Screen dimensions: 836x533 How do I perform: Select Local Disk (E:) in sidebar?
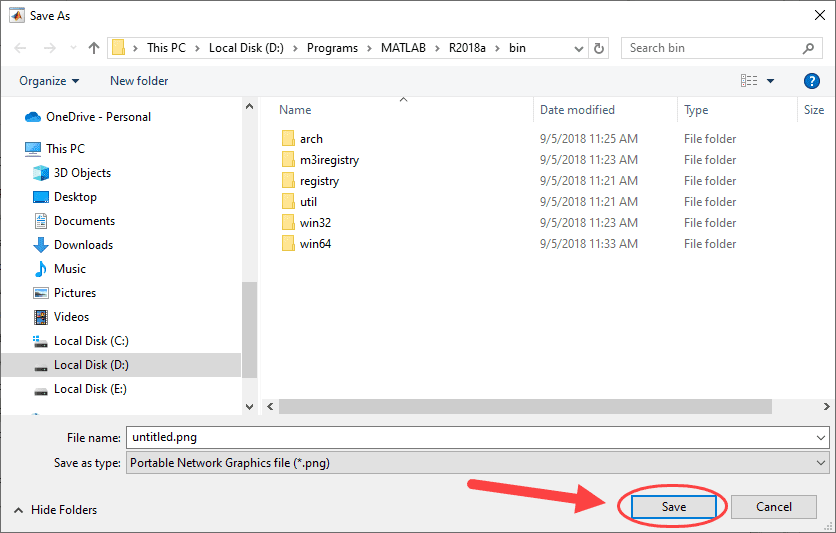pyautogui.click(x=90, y=389)
